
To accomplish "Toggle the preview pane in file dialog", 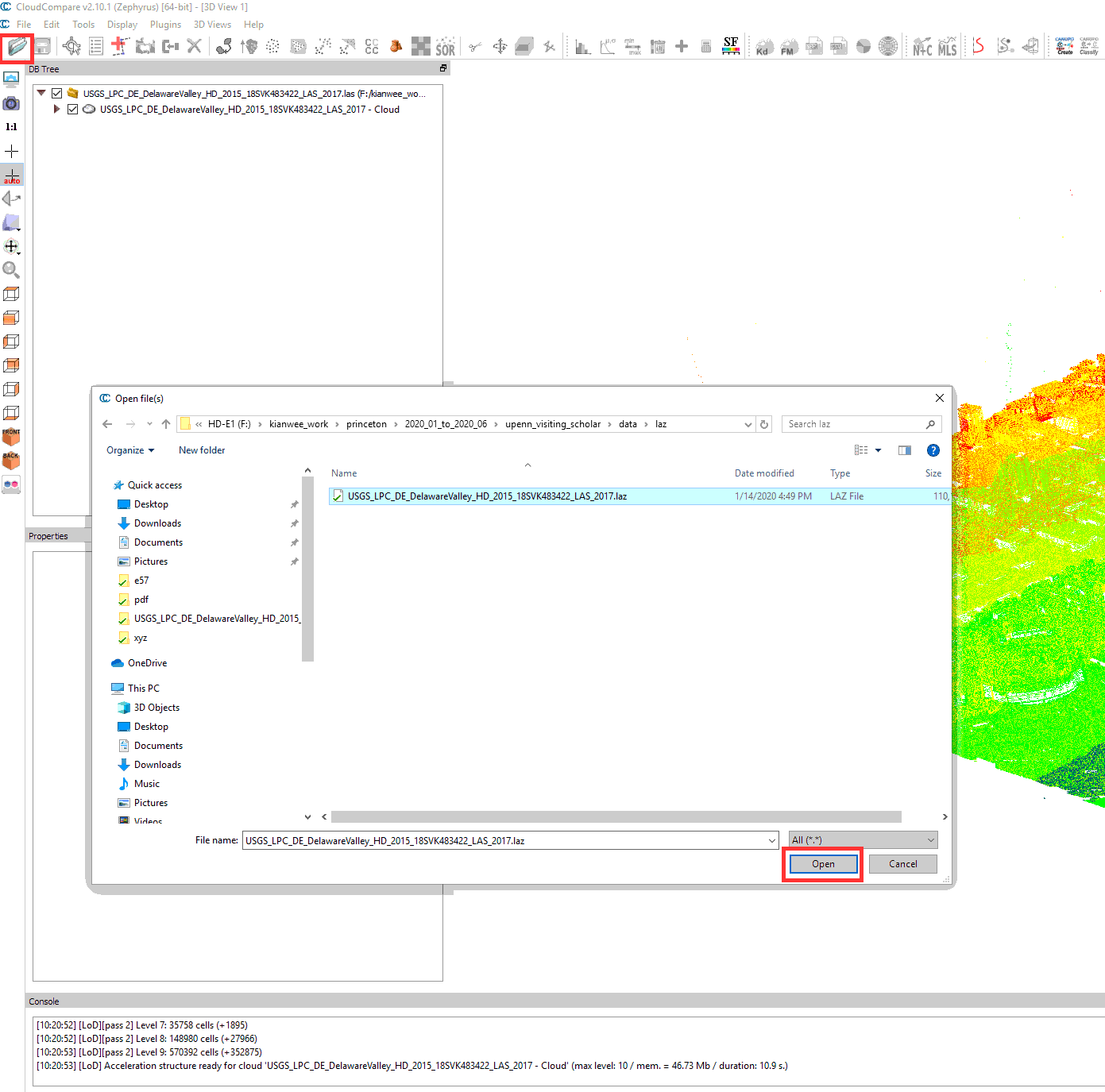I will pyautogui.click(x=904, y=450).
